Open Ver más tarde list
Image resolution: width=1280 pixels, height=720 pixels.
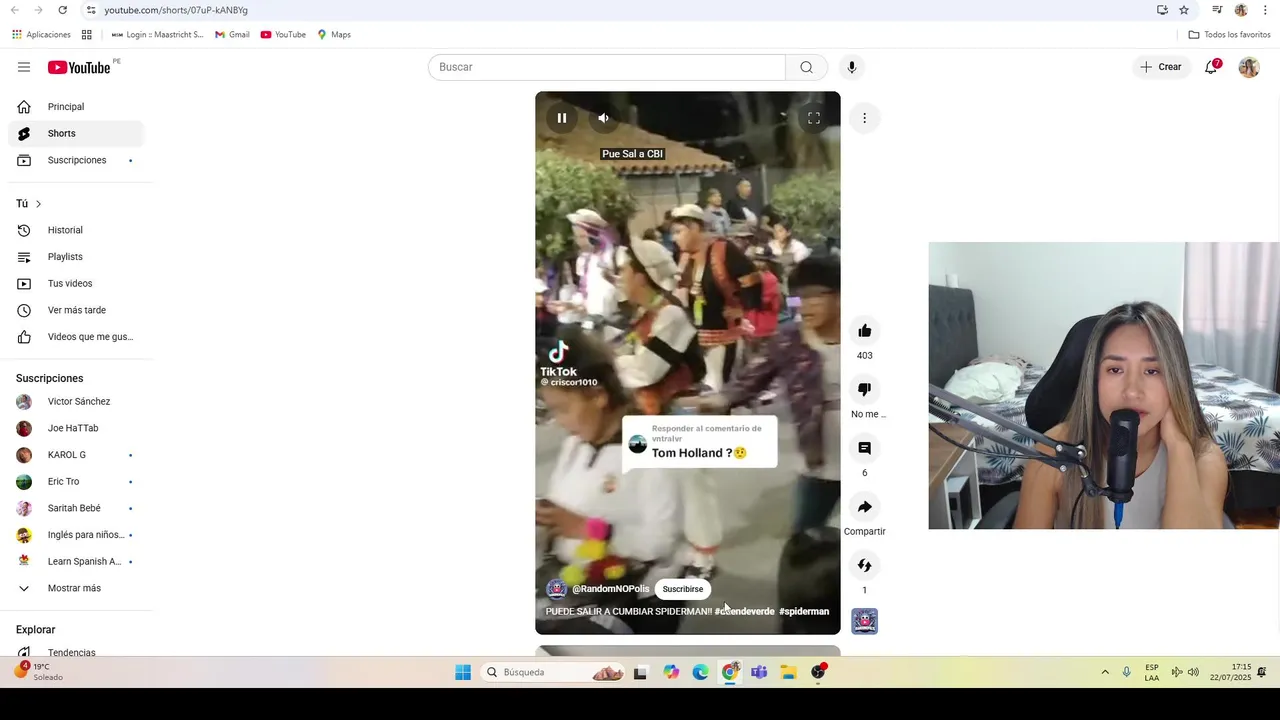pos(76,310)
